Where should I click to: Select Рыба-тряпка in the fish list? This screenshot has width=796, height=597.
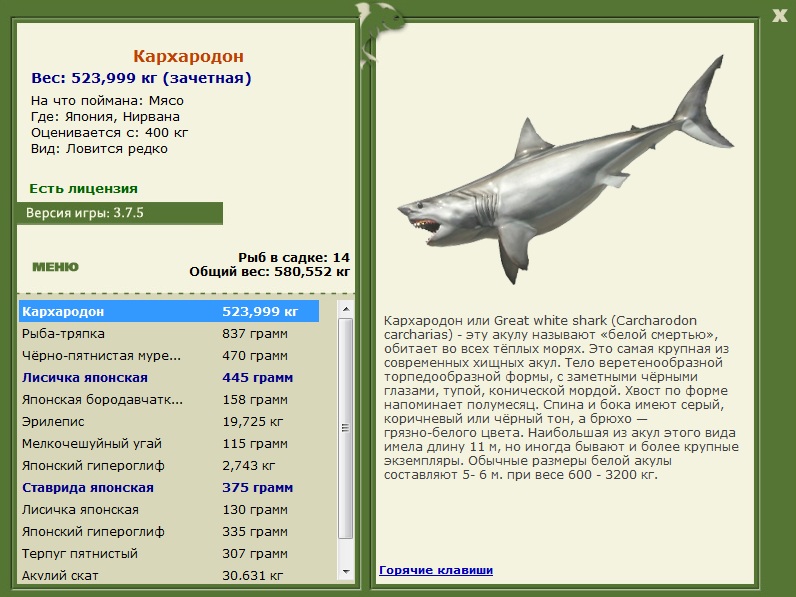(169, 334)
